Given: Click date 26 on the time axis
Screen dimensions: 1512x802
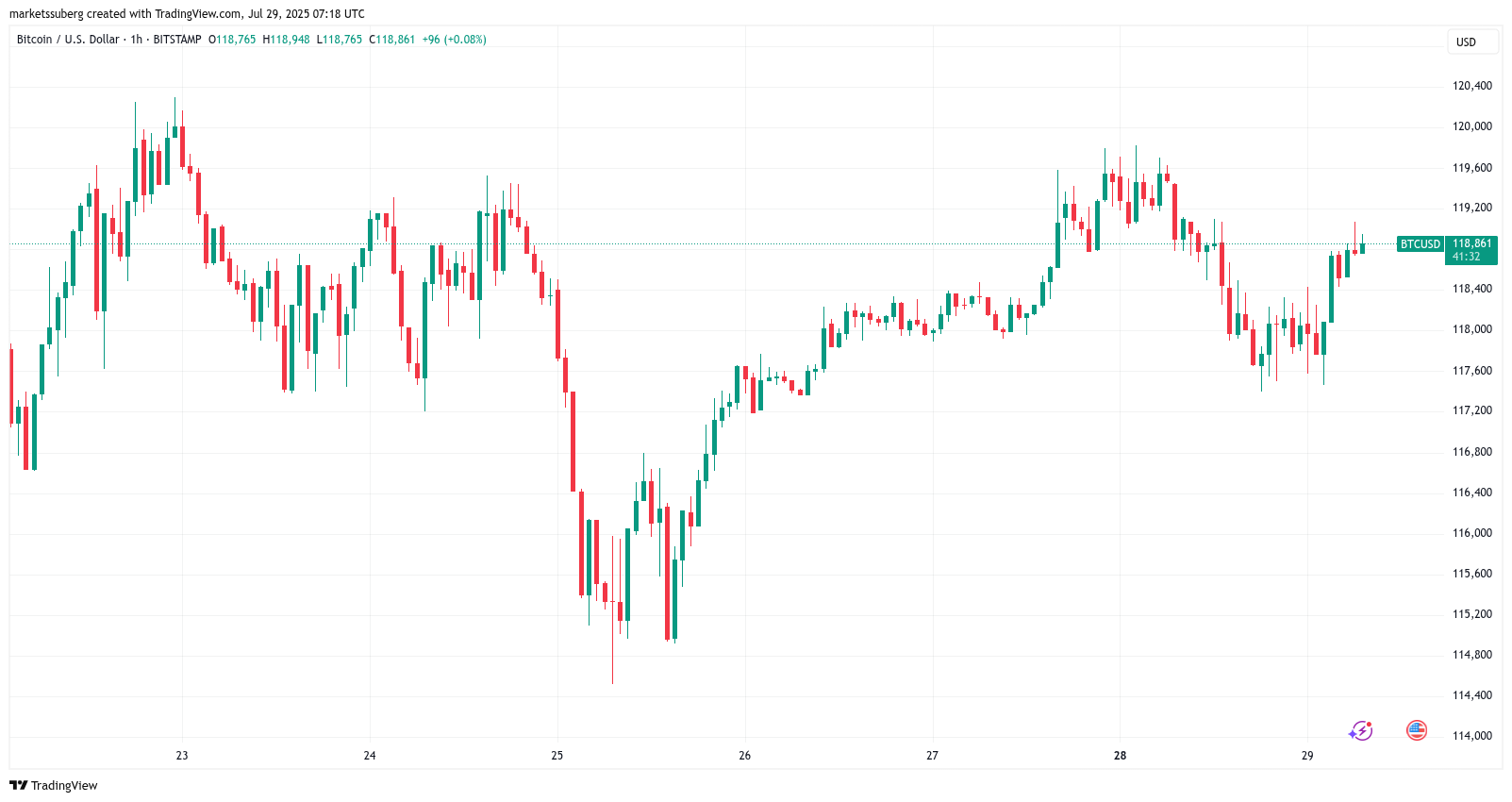Looking at the screenshot, I should point(745,756).
